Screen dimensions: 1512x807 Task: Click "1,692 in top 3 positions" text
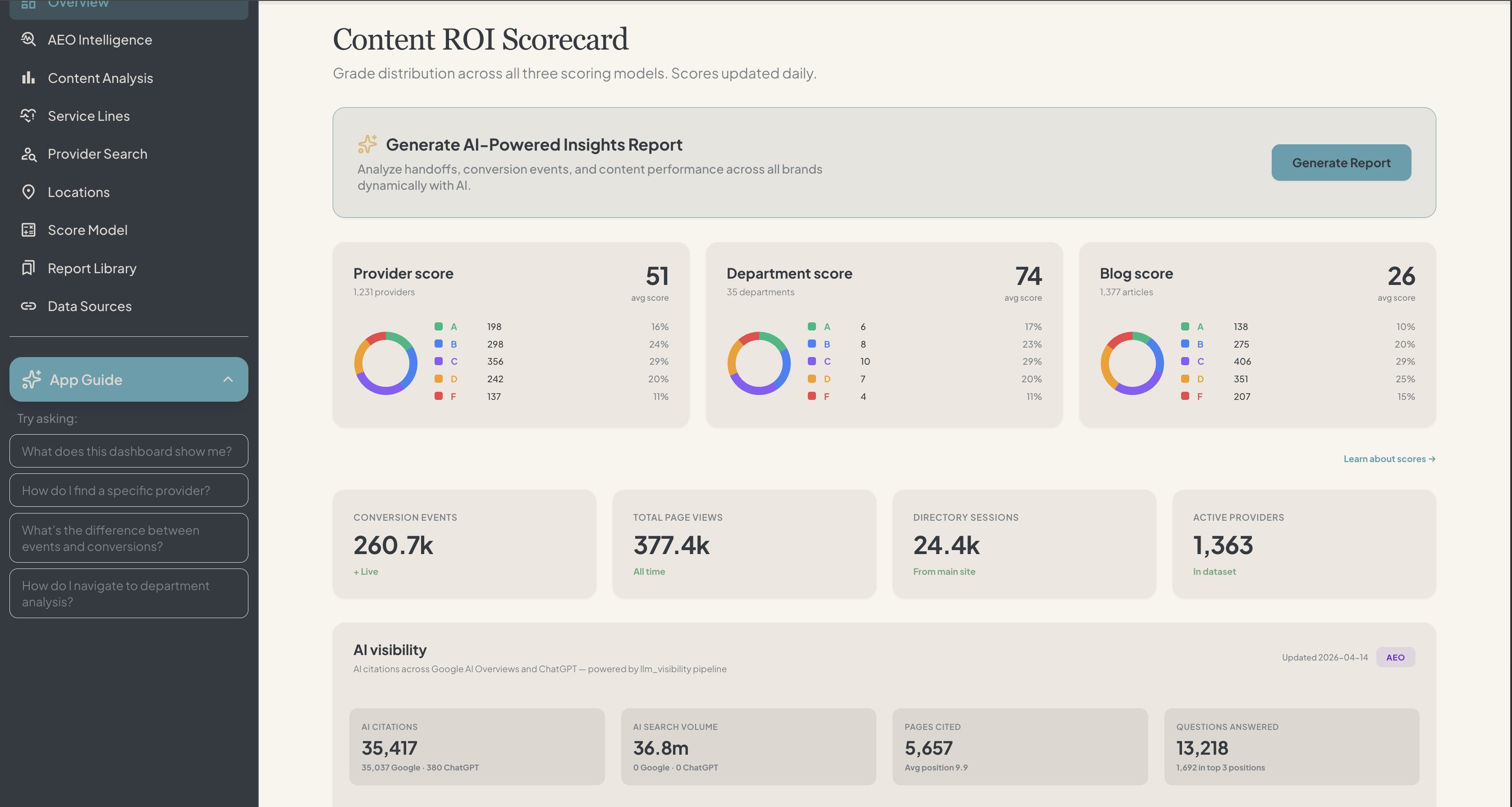[1220, 767]
